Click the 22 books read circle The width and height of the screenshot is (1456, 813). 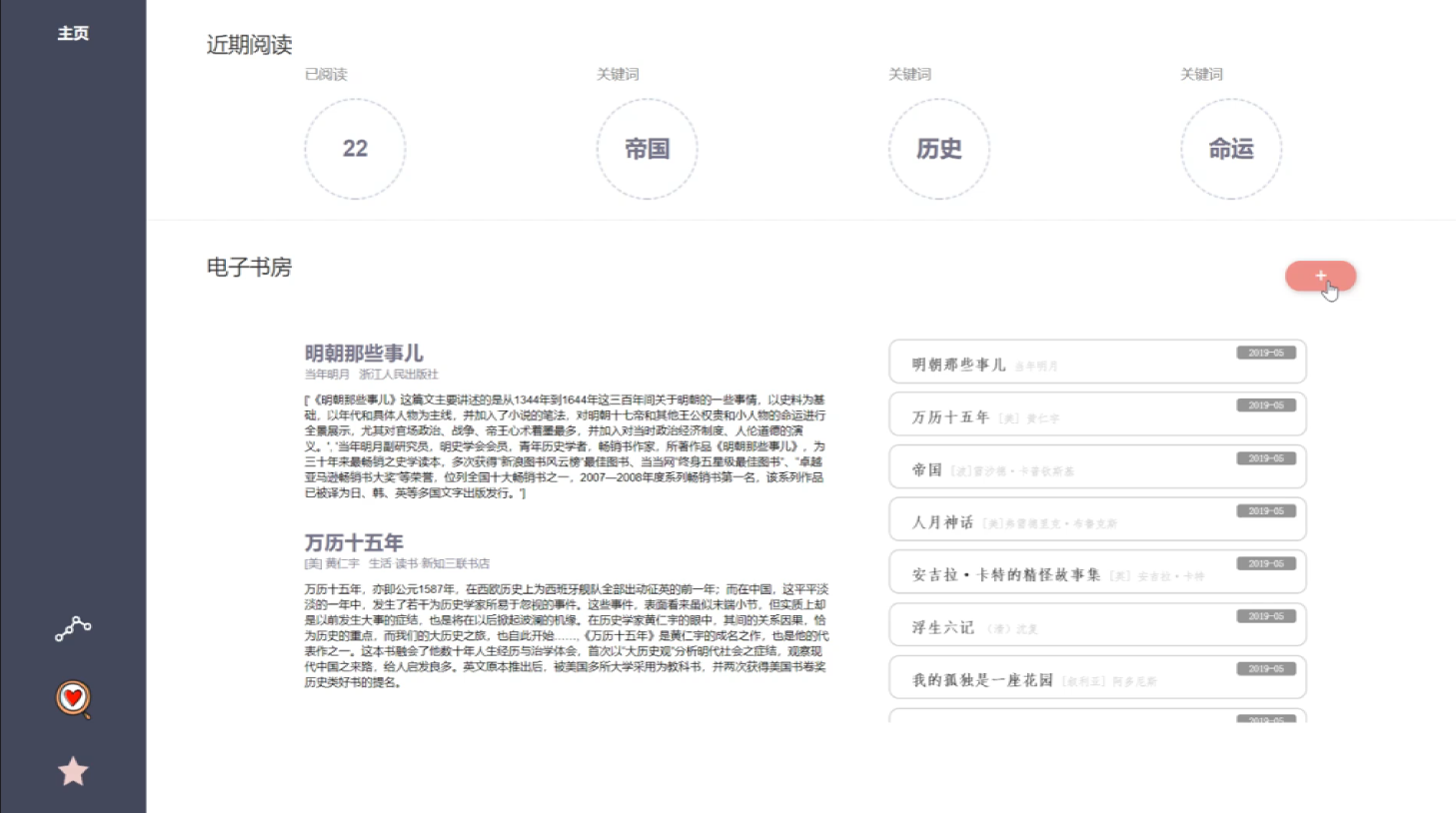click(355, 149)
